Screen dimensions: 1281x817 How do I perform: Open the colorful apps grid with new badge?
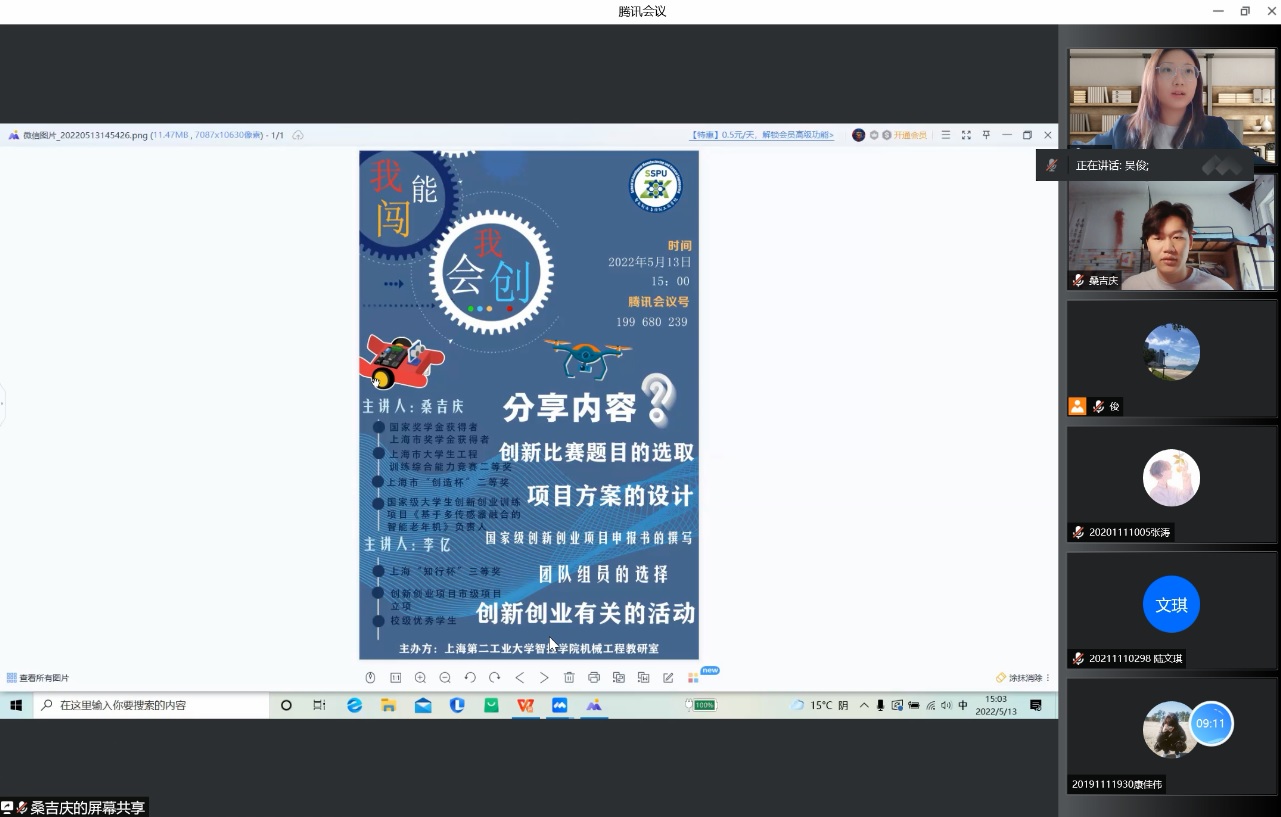point(693,678)
